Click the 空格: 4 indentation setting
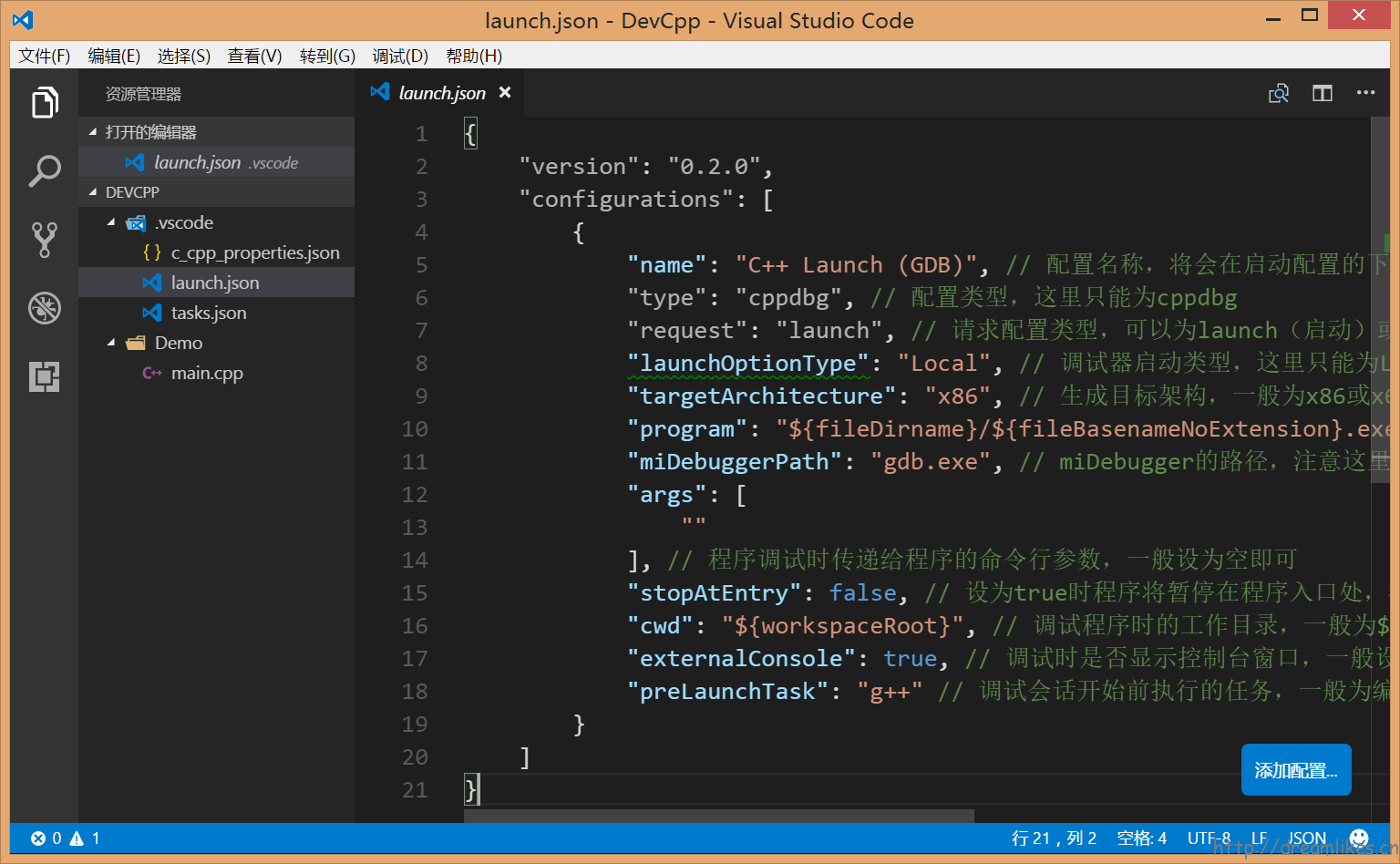The width and height of the screenshot is (1400, 864). click(1142, 838)
